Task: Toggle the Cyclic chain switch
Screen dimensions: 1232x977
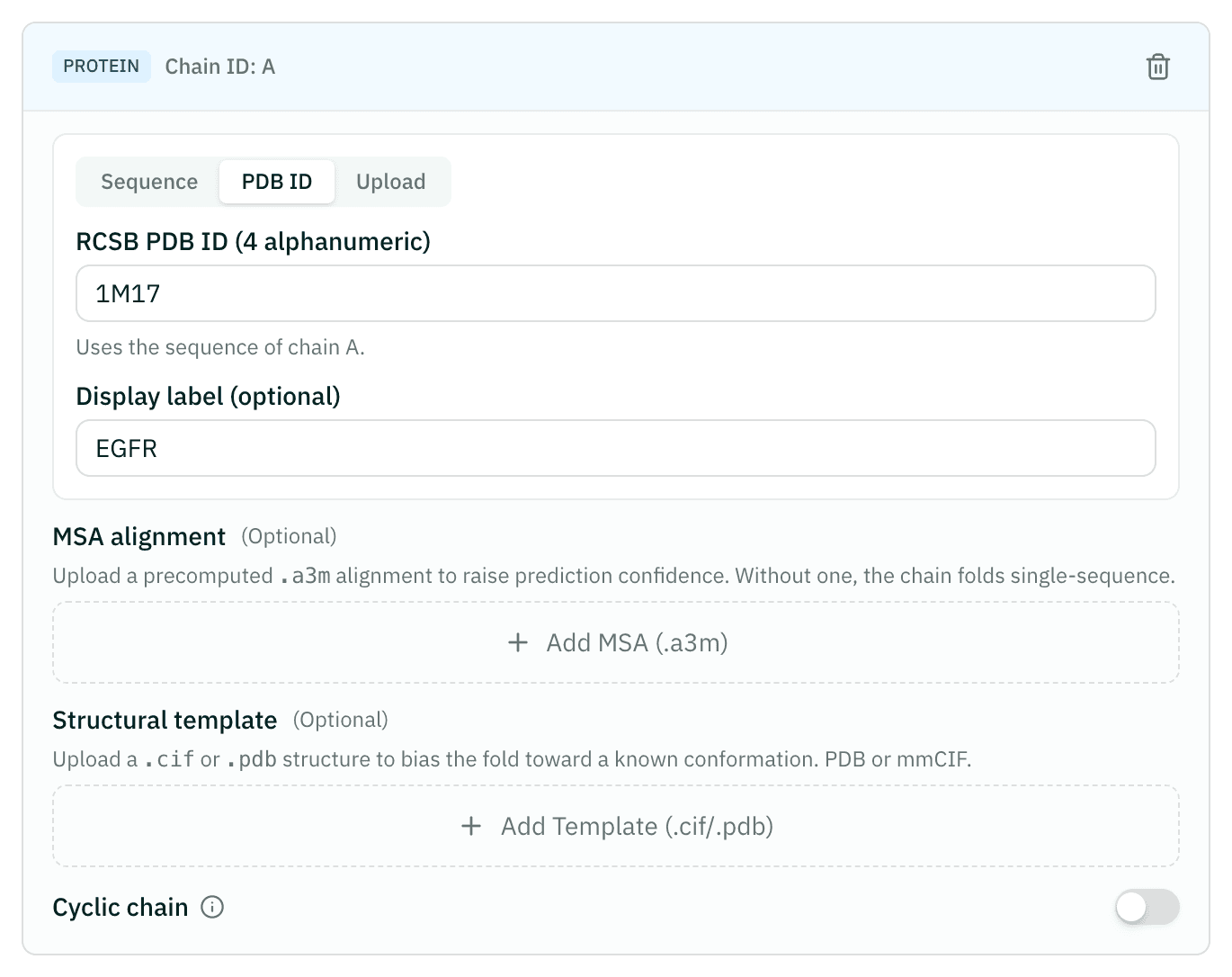Action: click(1147, 907)
